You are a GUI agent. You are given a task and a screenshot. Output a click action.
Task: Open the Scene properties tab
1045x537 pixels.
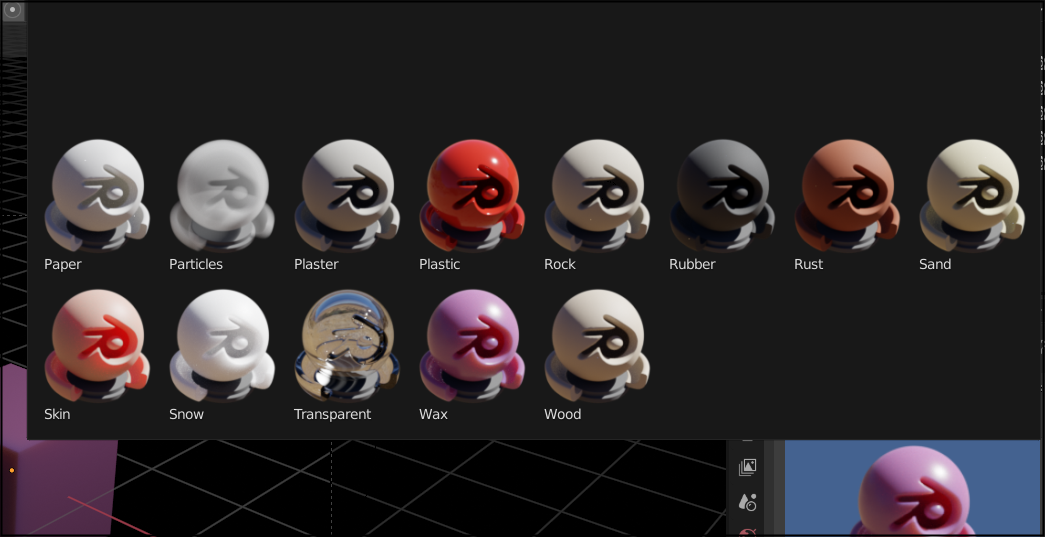(747, 502)
